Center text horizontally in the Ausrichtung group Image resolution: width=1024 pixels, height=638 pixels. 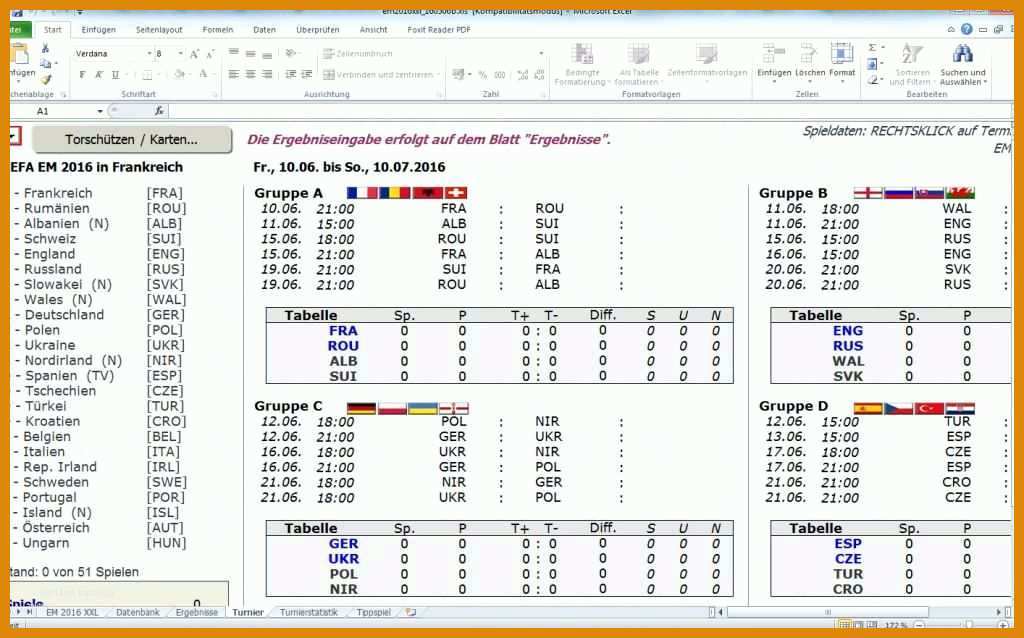click(250, 74)
